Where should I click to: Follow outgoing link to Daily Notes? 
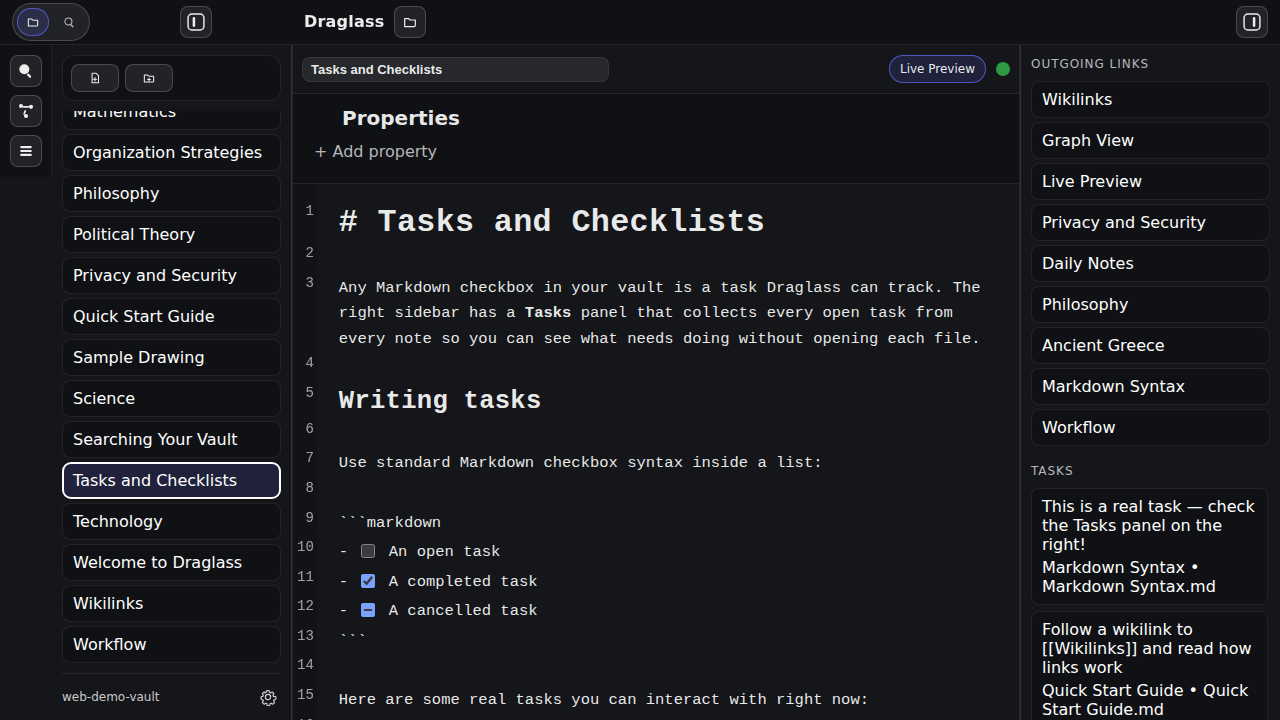point(1150,264)
